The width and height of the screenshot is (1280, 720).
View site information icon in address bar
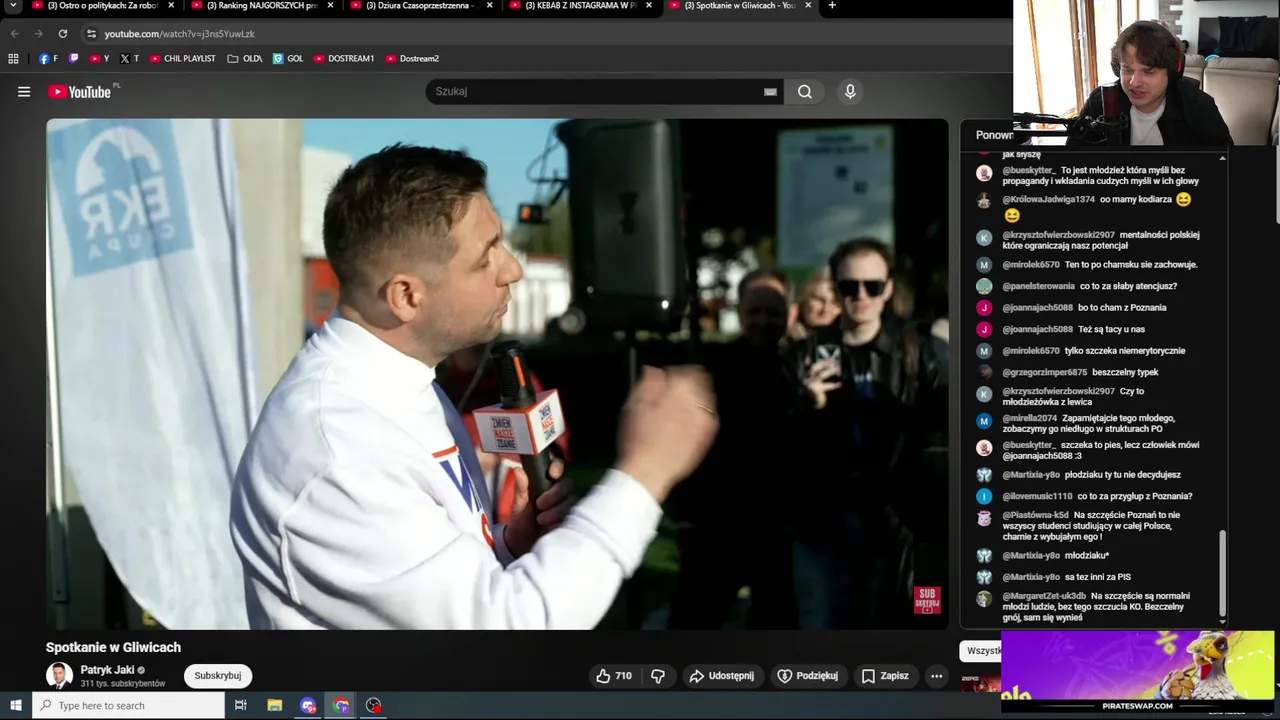click(x=91, y=34)
